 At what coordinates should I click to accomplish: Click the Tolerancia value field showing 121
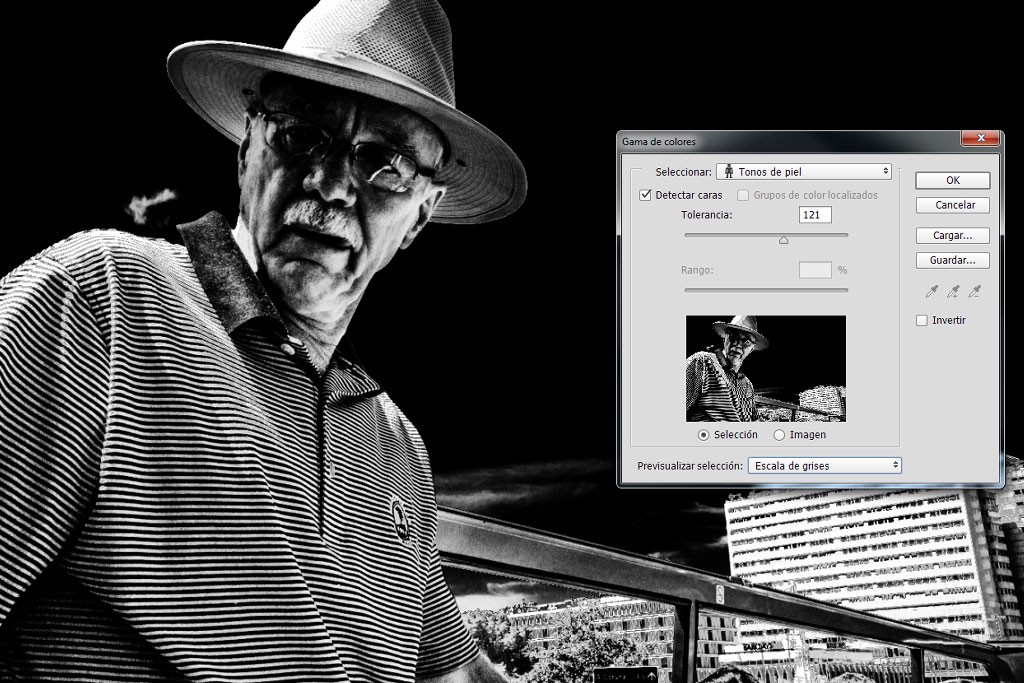[815, 215]
